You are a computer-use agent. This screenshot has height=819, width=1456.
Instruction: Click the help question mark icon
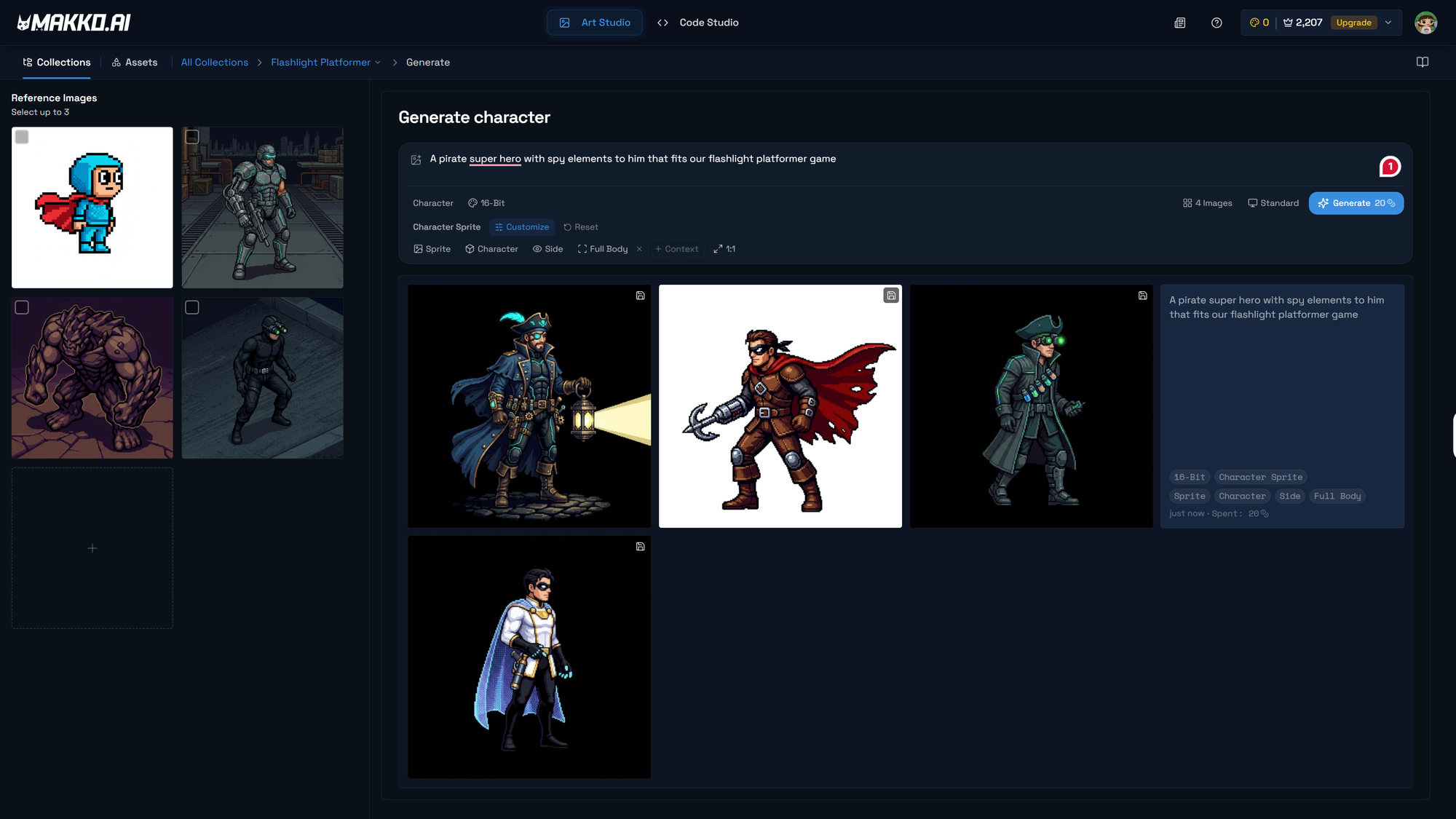coord(1216,23)
